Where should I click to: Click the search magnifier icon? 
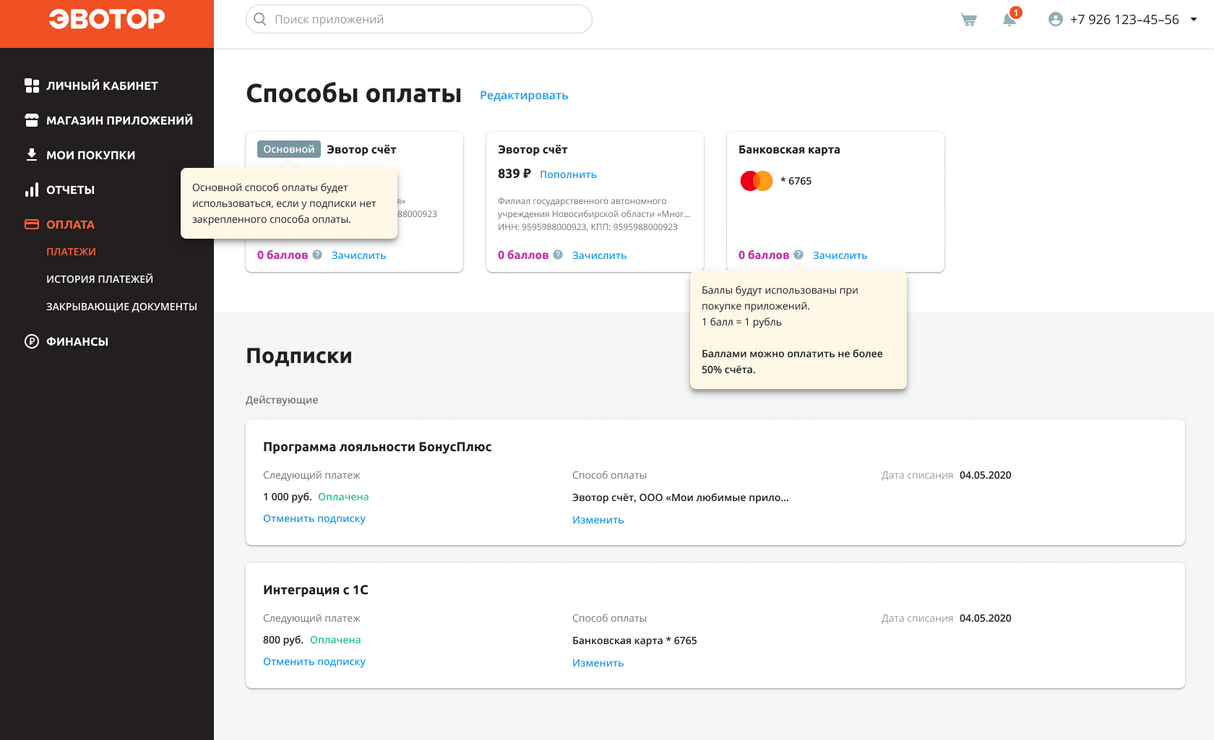pyautogui.click(x=260, y=19)
